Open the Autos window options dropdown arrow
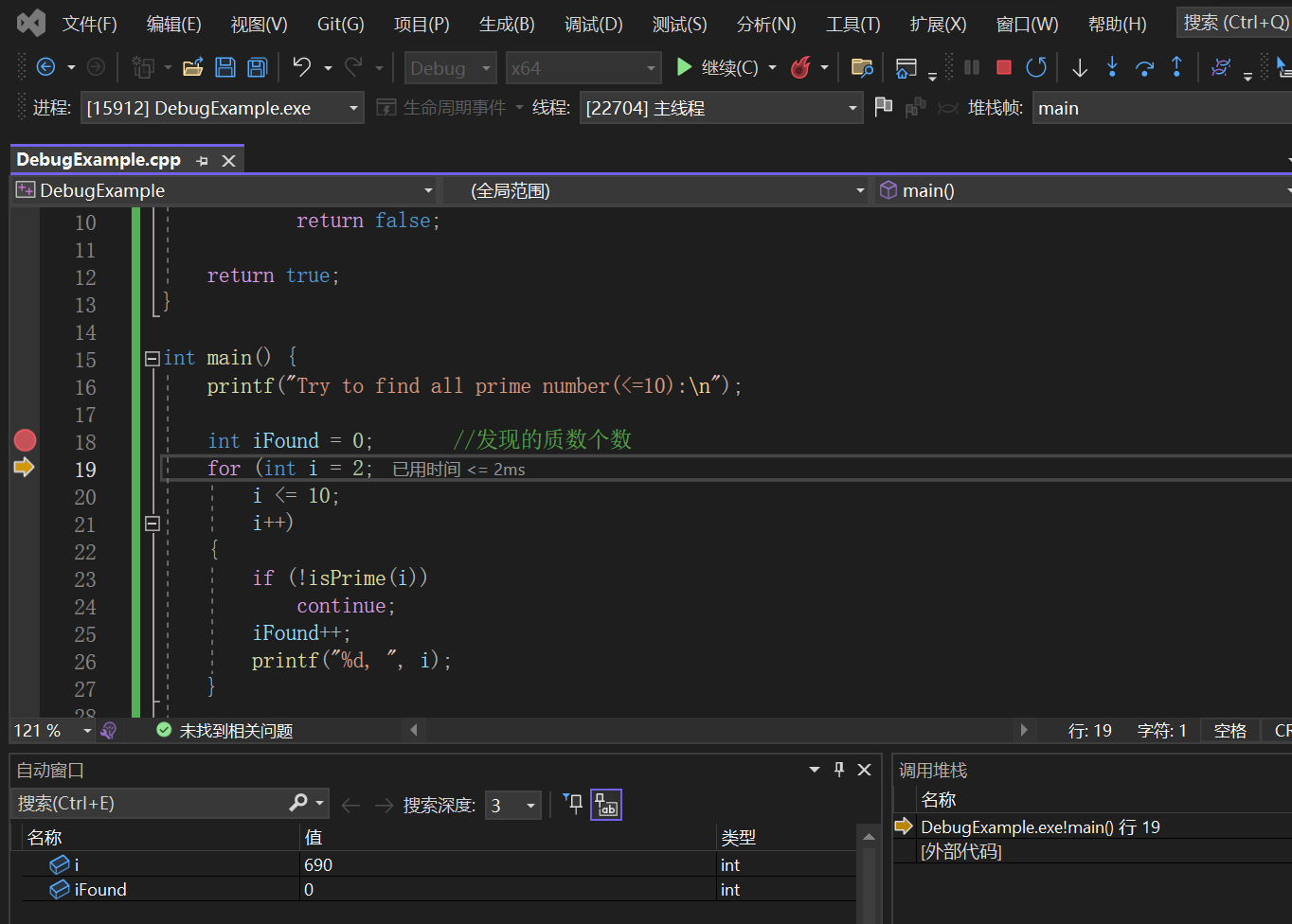The width and height of the screenshot is (1292, 924). coord(815,770)
